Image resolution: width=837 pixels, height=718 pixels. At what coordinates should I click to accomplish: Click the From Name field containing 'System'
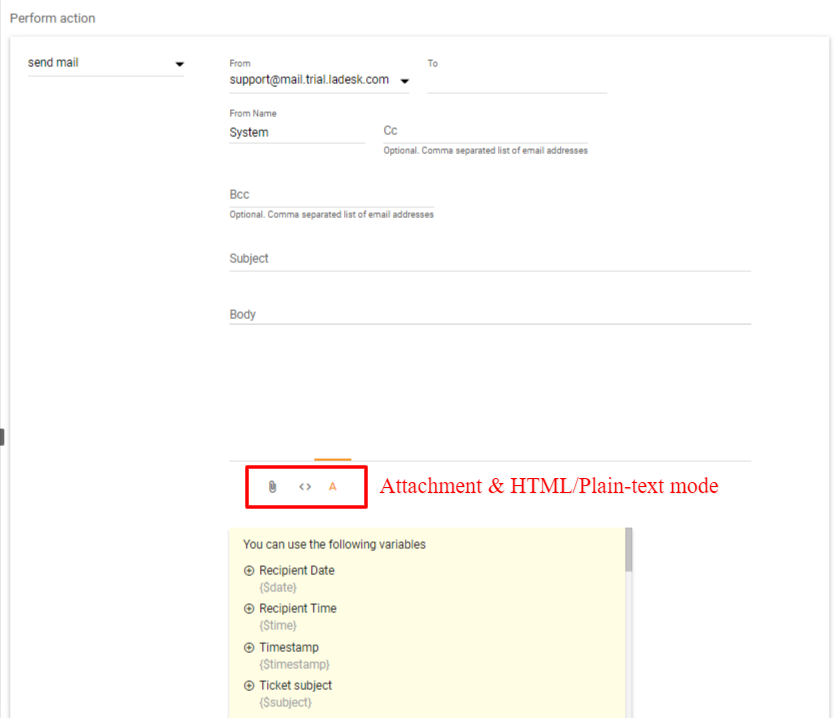[296, 132]
